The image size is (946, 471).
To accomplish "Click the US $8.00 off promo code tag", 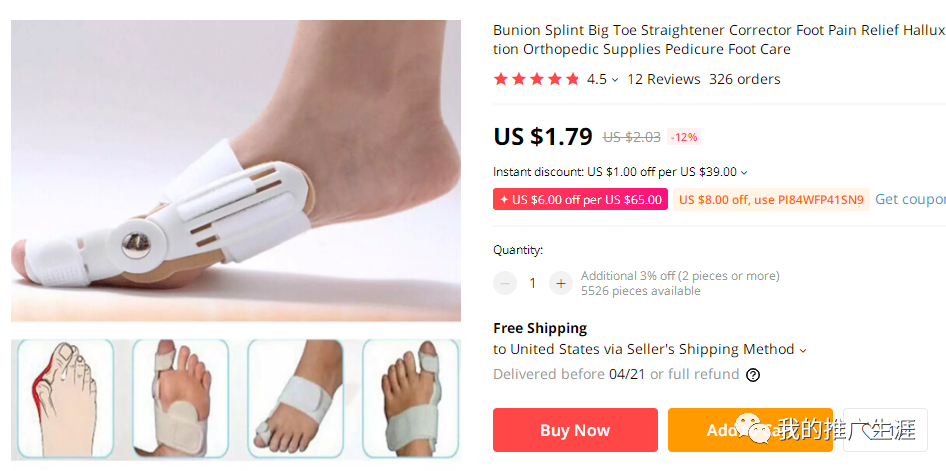I will 770,199.
